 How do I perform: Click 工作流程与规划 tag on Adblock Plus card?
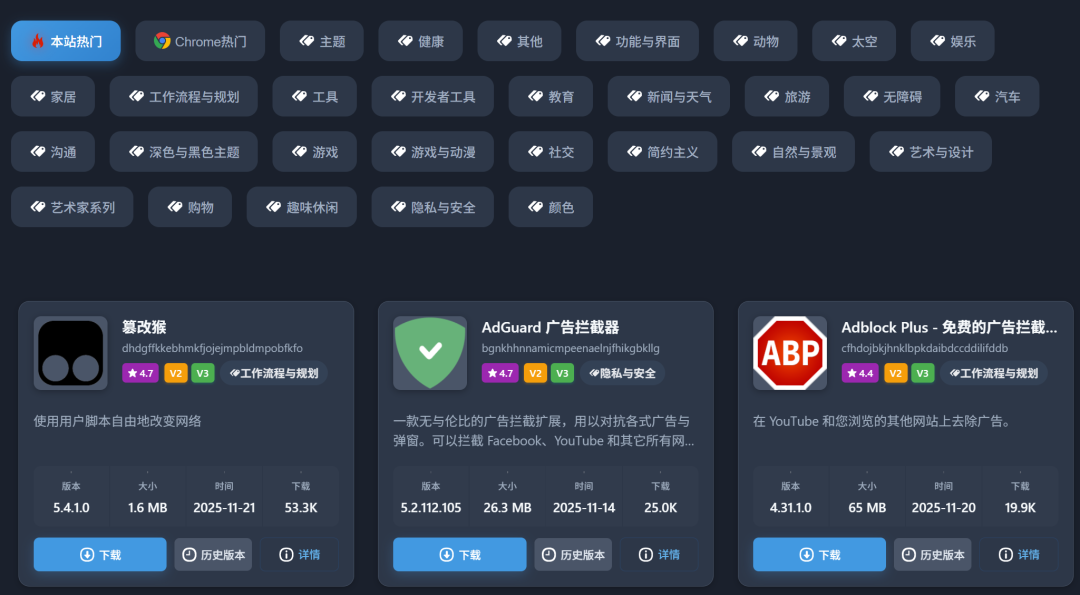(x=993, y=373)
